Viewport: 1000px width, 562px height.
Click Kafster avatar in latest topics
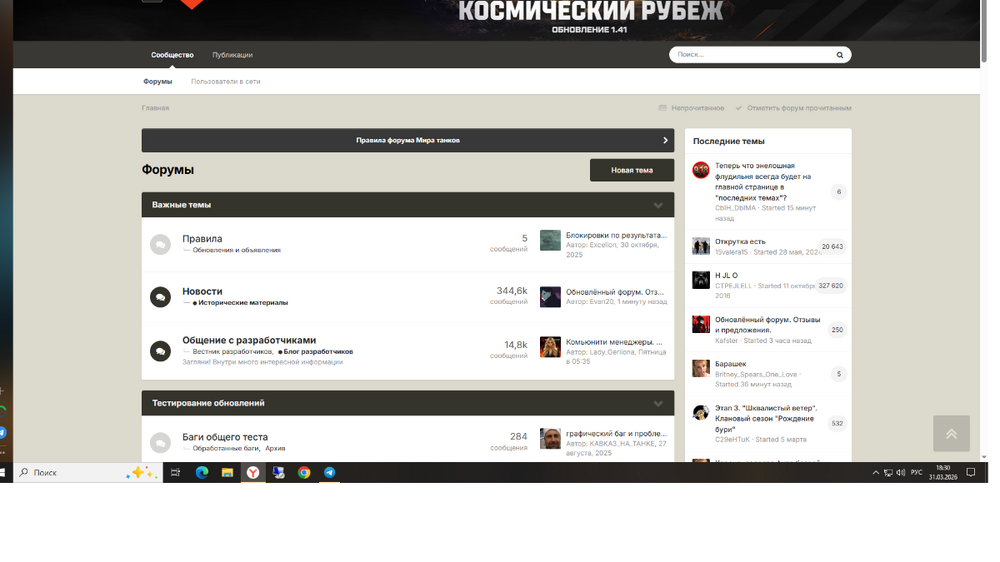(701, 324)
